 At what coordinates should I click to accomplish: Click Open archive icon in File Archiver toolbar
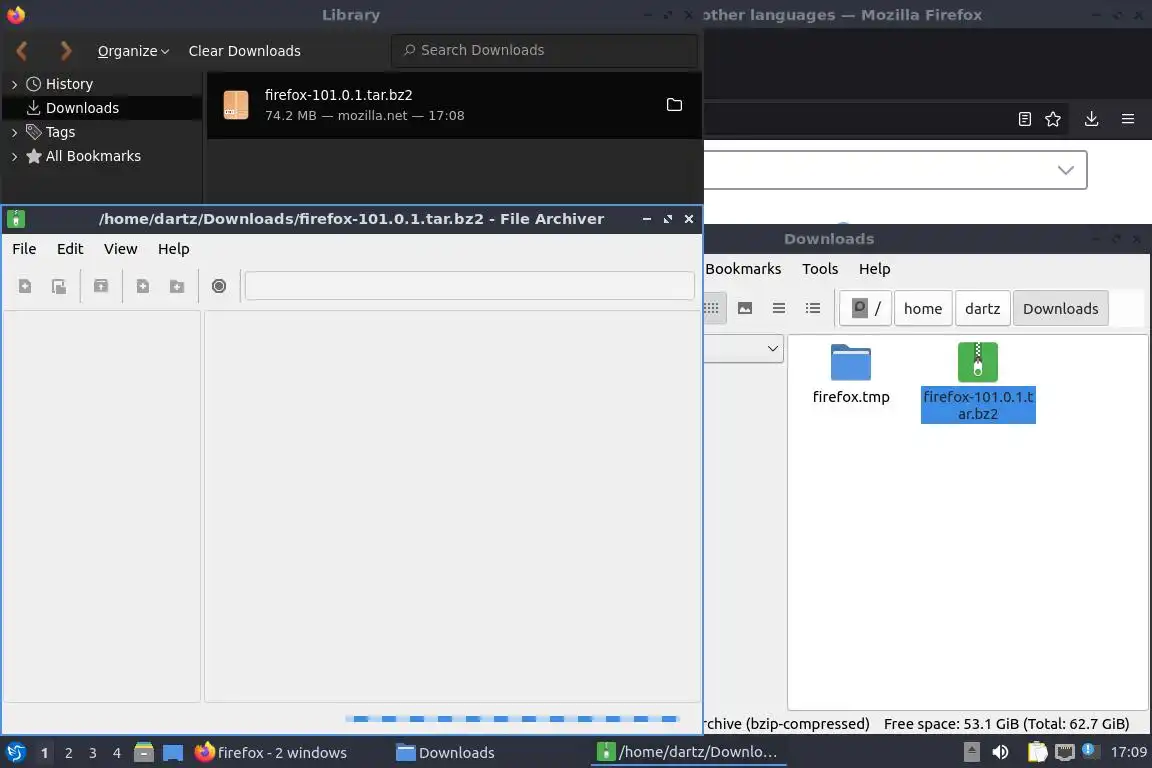pos(59,286)
